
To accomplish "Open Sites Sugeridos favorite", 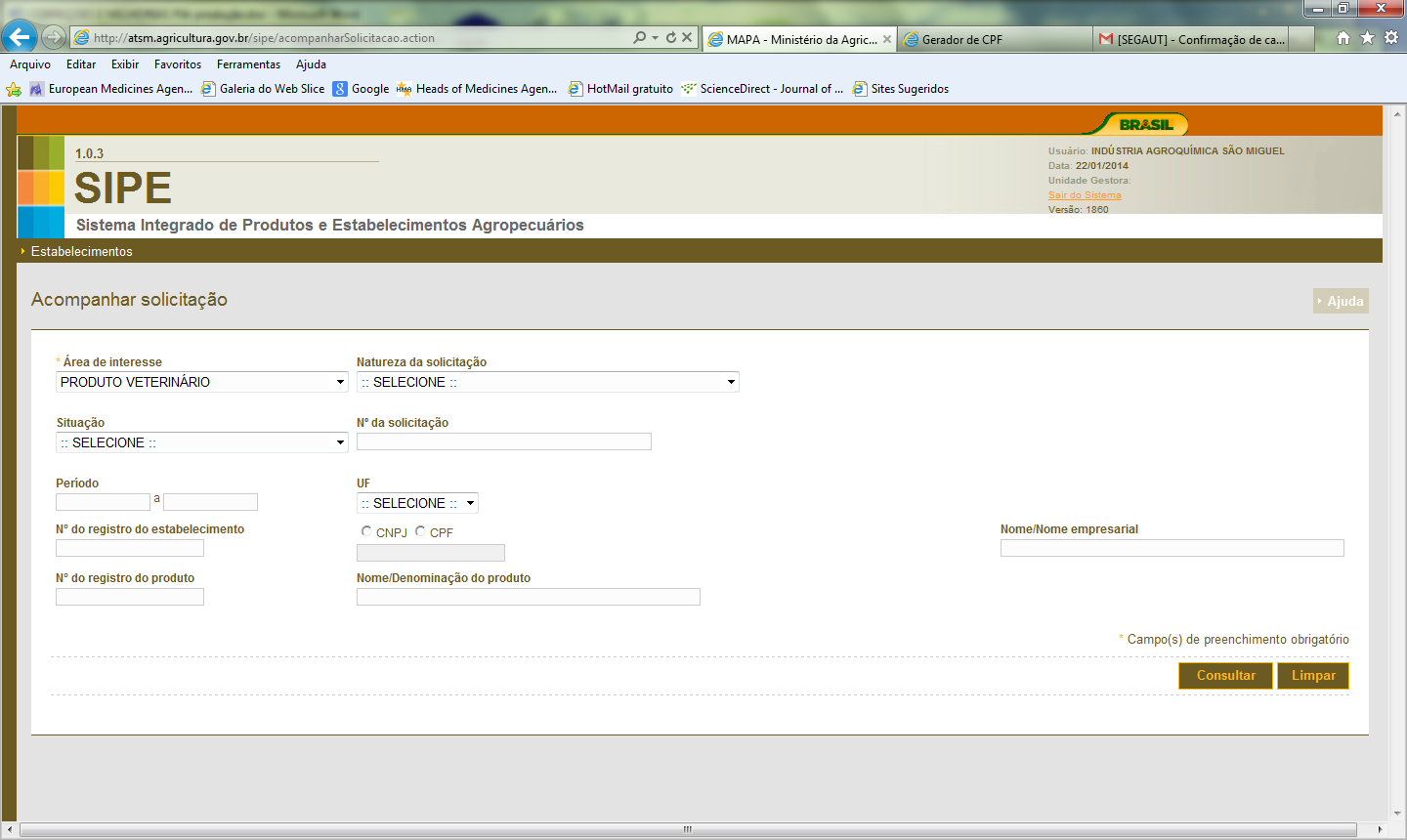I will (901, 89).
